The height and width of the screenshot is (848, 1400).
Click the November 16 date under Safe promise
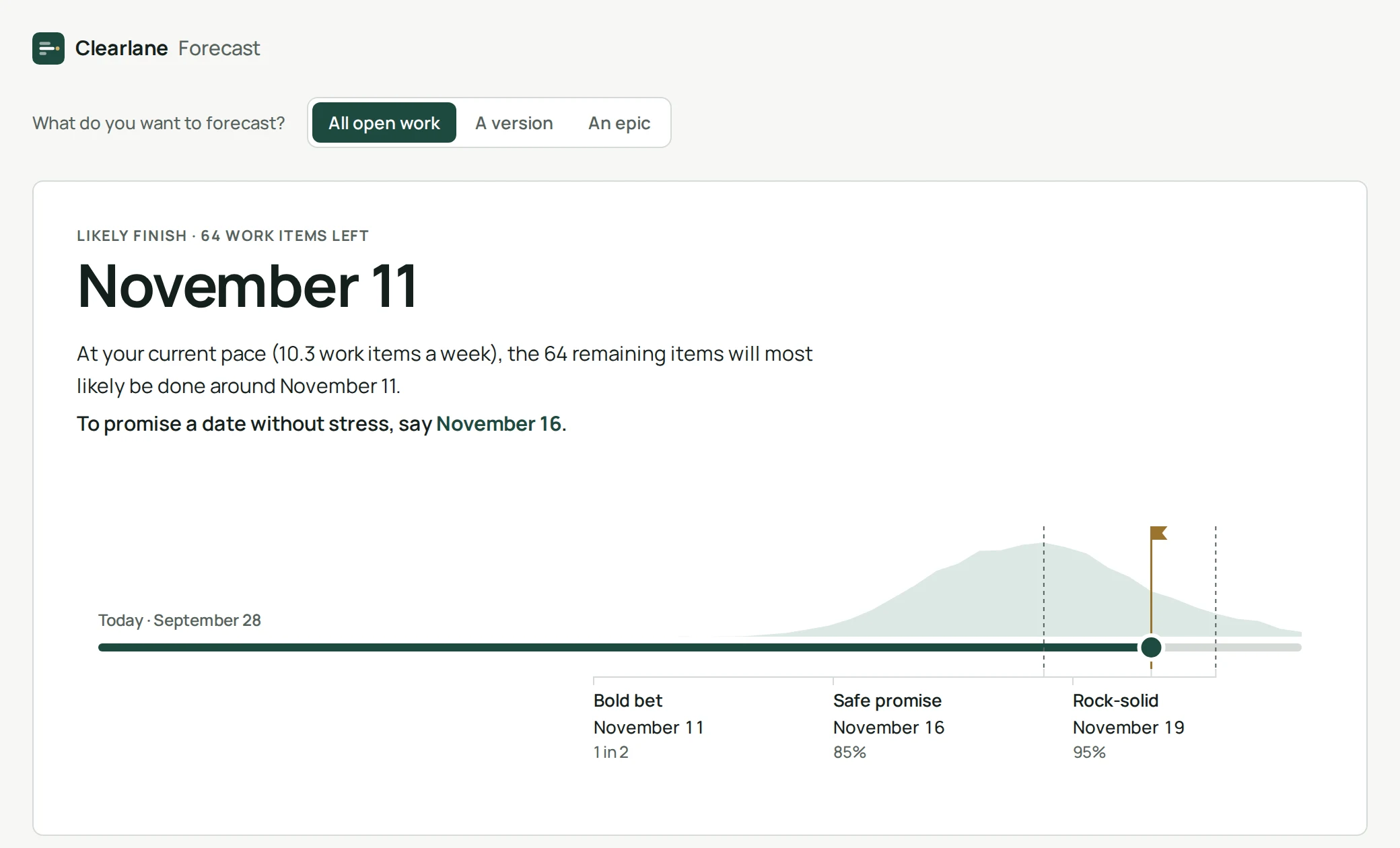coord(888,728)
